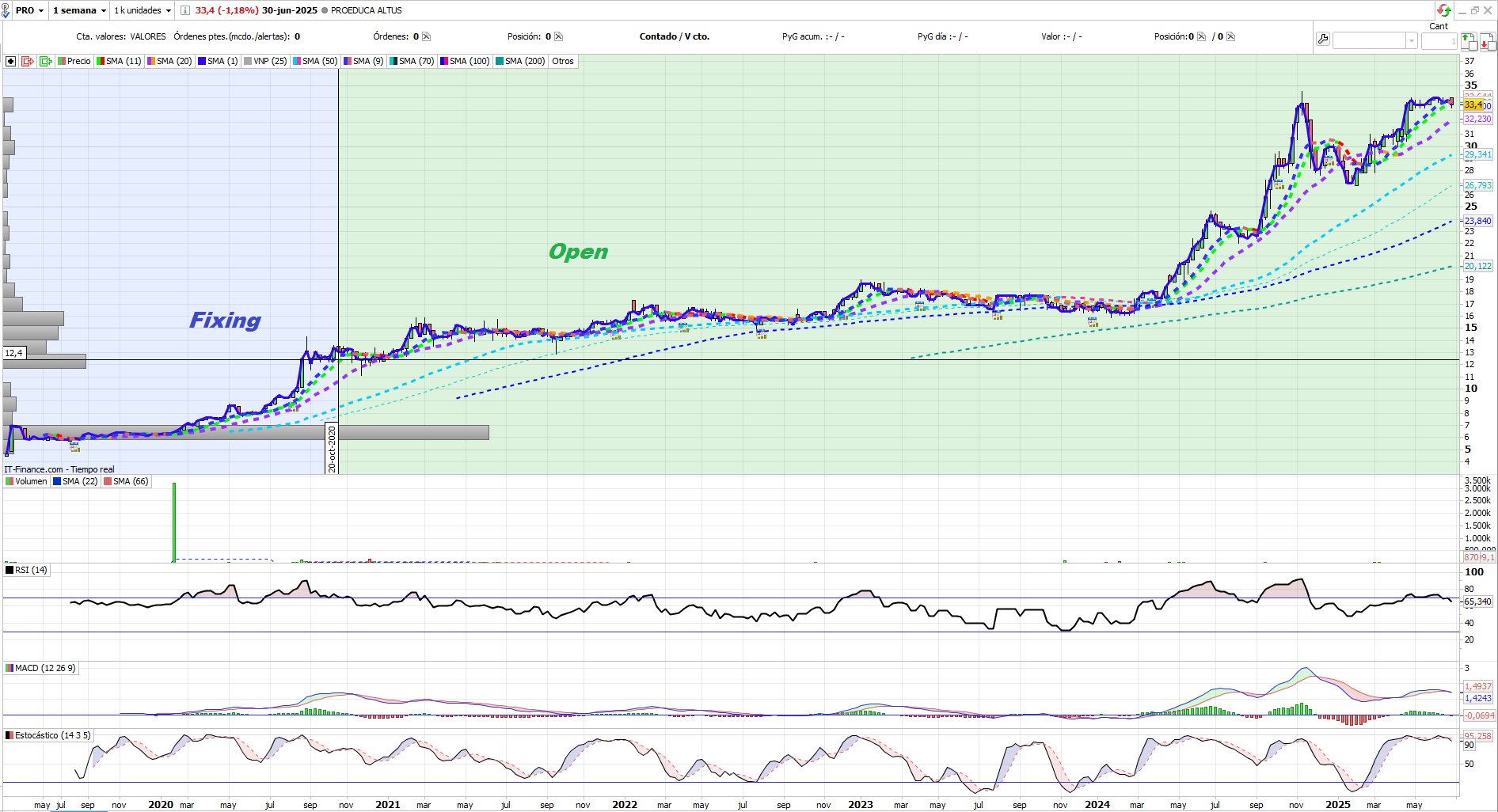The image size is (1498, 812).
Task: Click the red export arrow icon
Action: coord(28,61)
